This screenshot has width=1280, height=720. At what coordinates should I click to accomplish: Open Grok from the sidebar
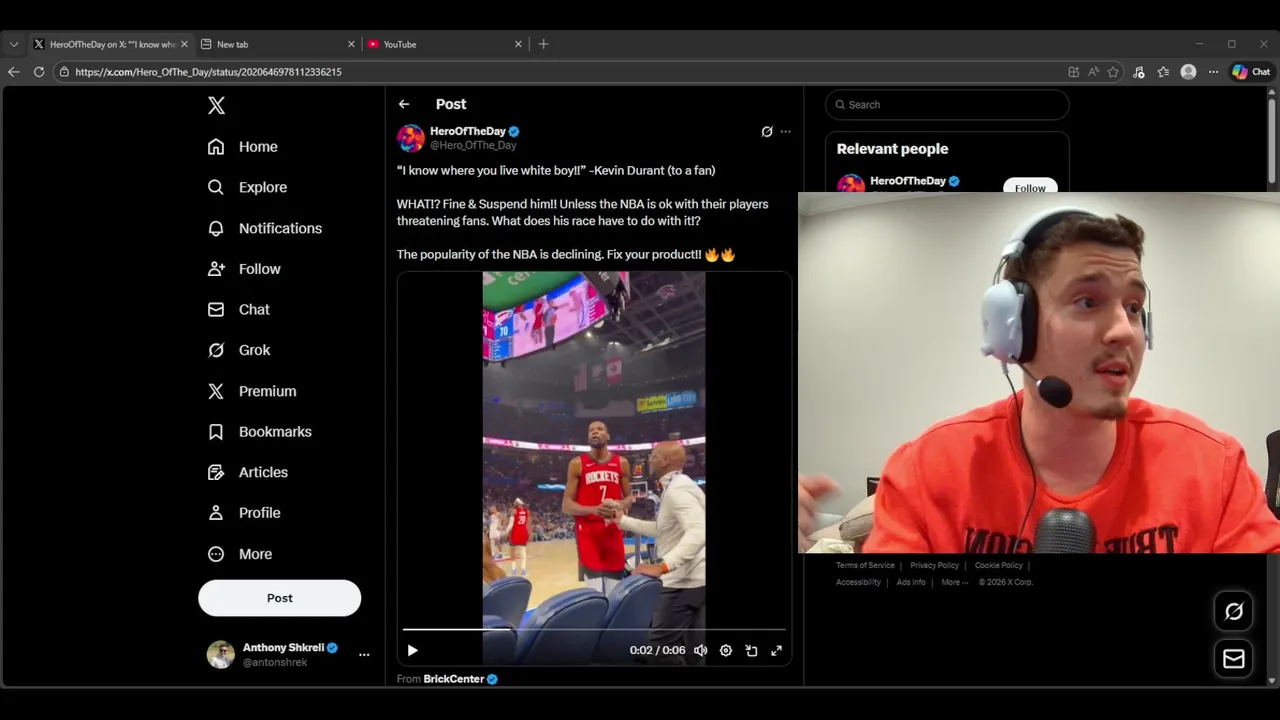(238, 350)
